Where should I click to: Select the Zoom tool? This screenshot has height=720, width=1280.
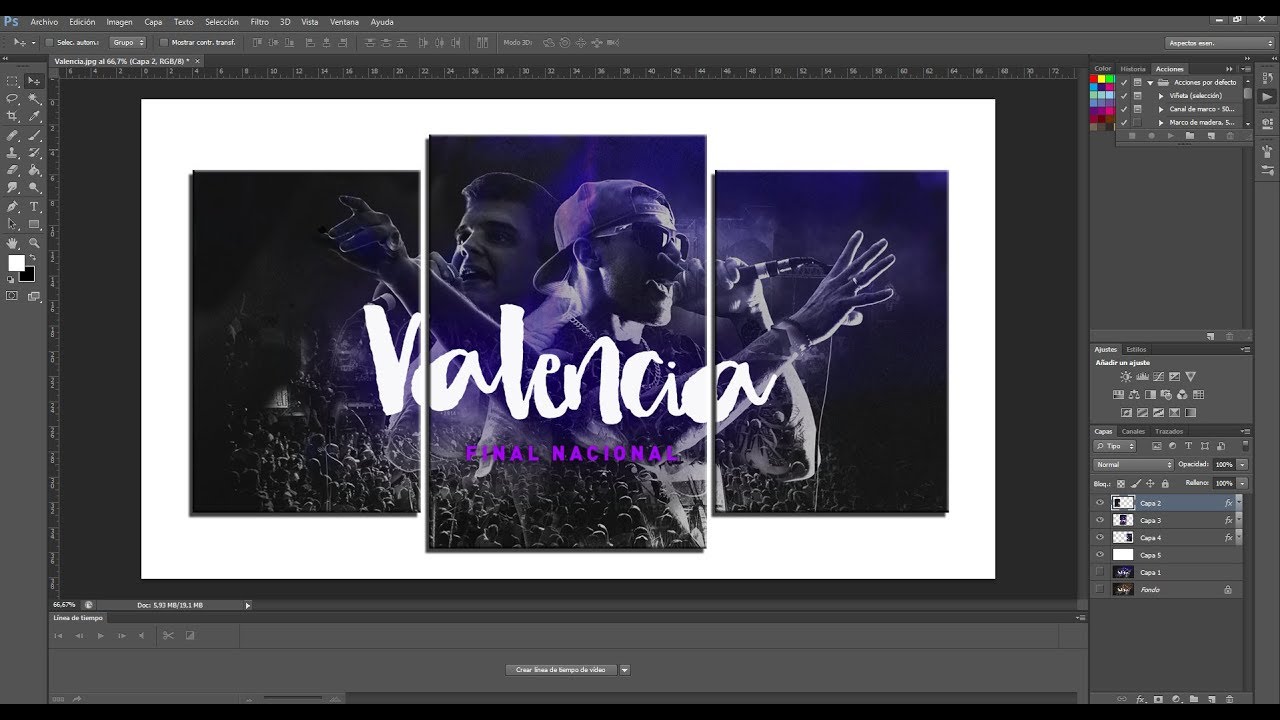34,243
